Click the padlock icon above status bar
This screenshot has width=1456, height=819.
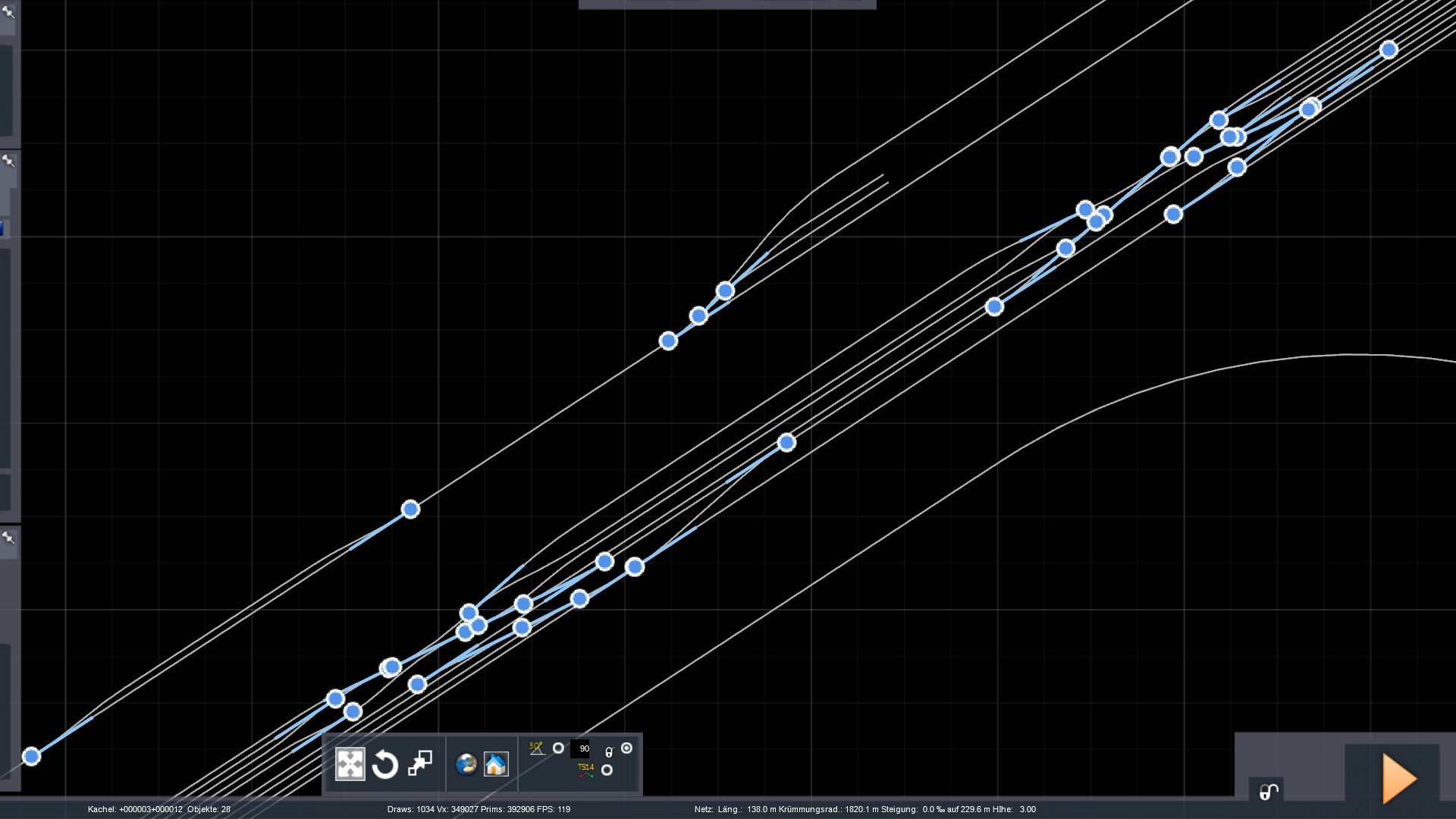pyautogui.click(x=1269, y=792)
